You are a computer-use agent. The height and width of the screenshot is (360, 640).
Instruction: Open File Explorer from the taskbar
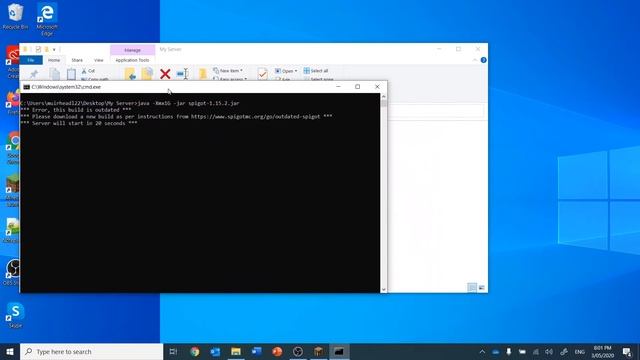point(236,351)
